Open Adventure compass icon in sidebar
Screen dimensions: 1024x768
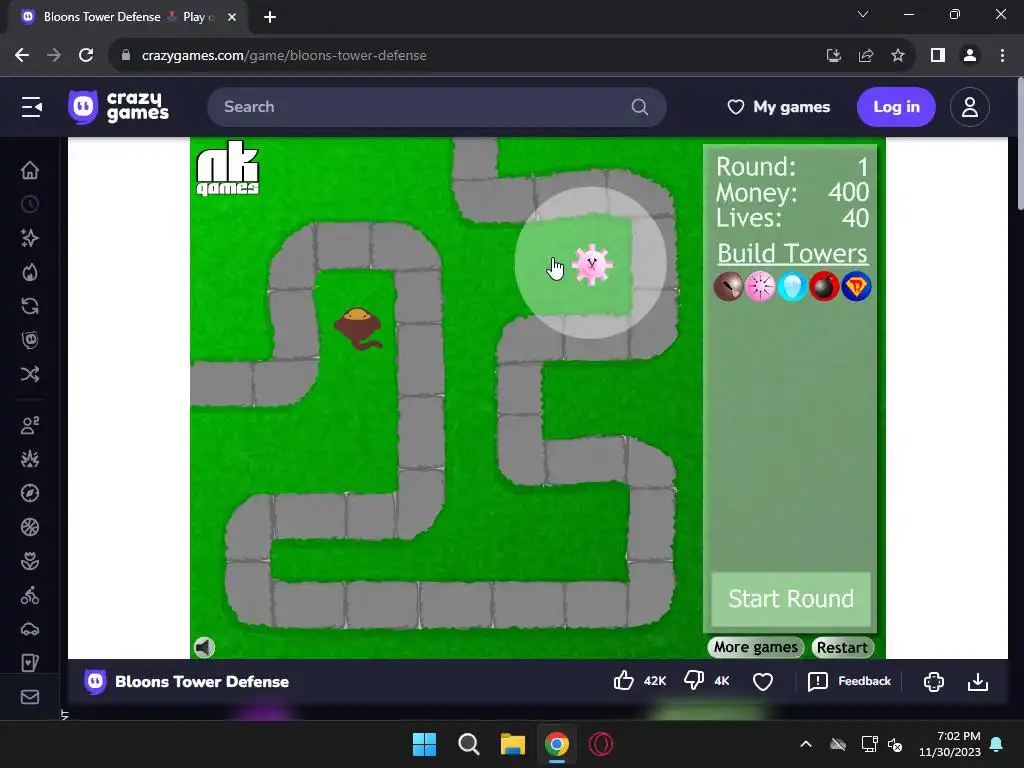click(30, 493)
